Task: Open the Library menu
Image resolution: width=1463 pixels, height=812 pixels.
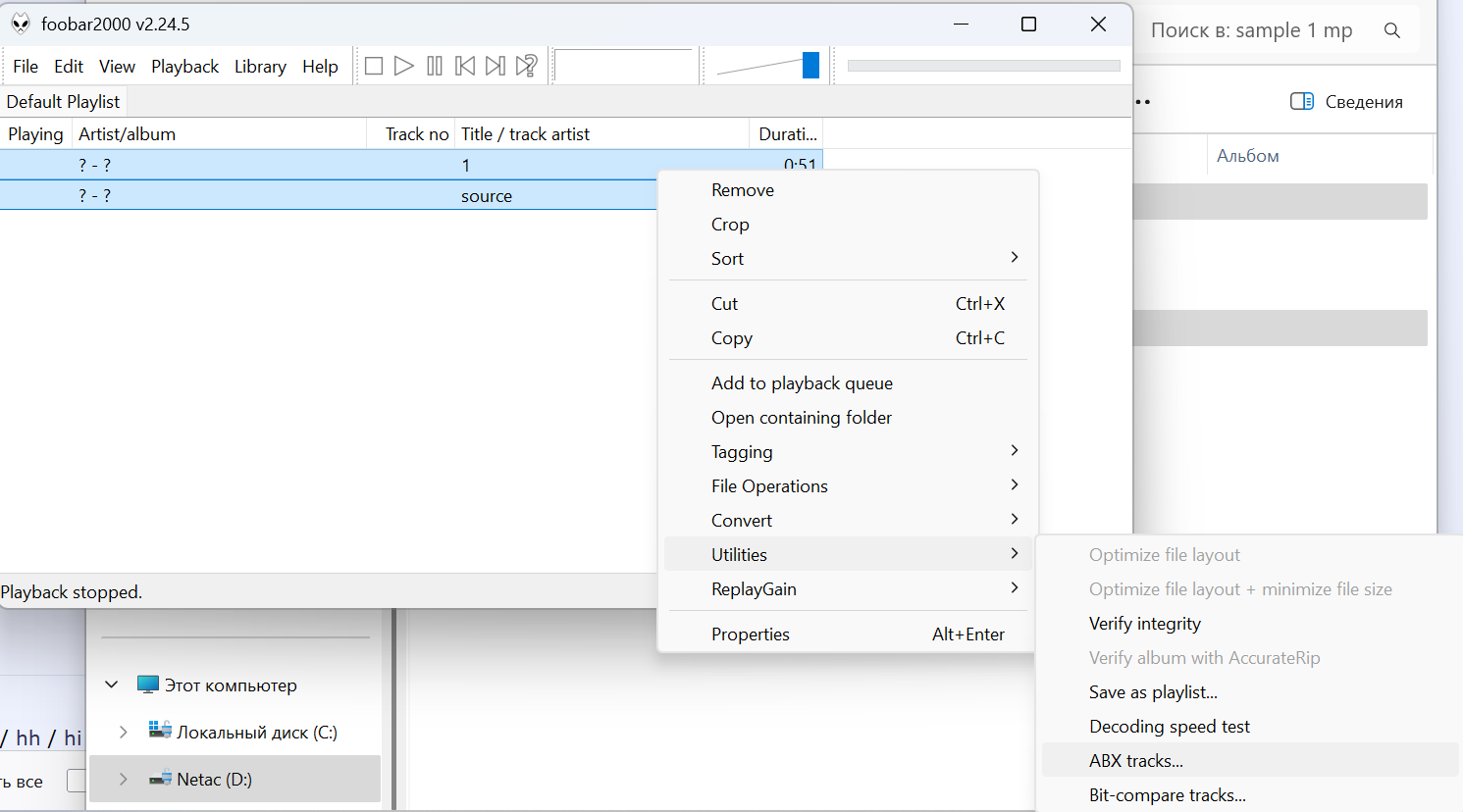Action: [x=260, y=67]
